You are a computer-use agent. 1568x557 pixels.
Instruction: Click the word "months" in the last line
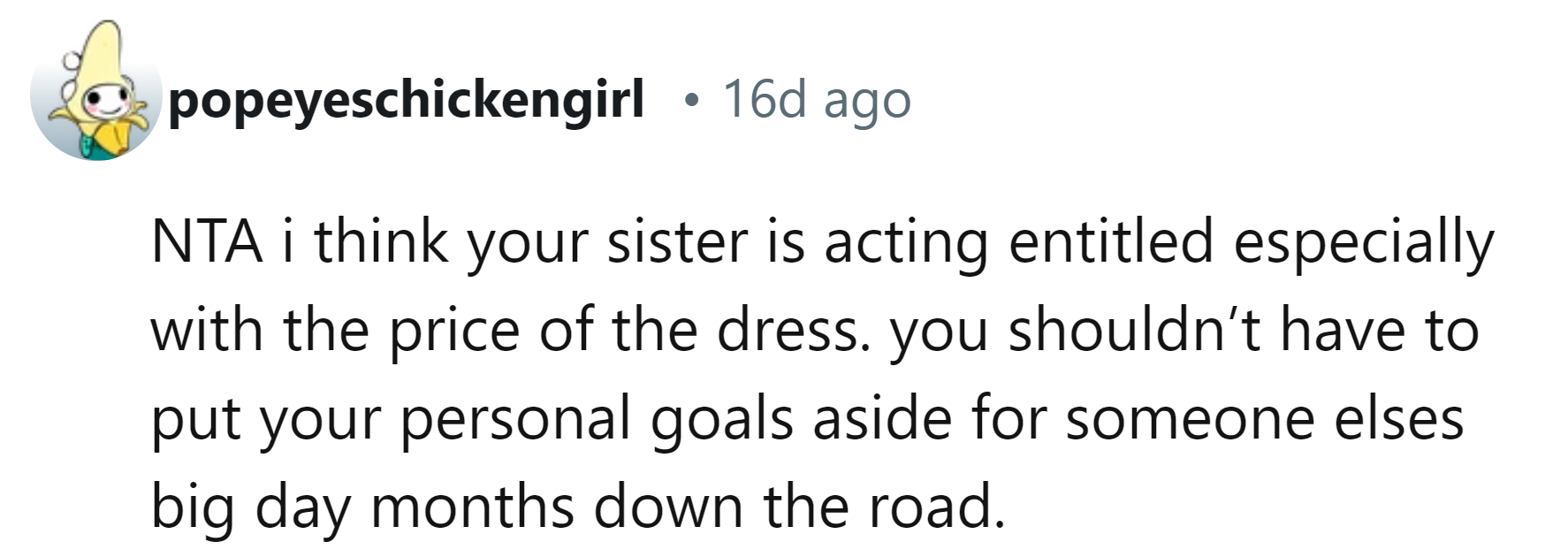tap(471, 507)
